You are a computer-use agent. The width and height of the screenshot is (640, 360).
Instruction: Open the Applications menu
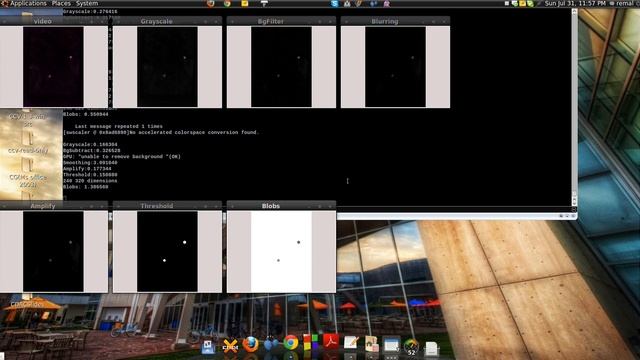click(28, 3)
